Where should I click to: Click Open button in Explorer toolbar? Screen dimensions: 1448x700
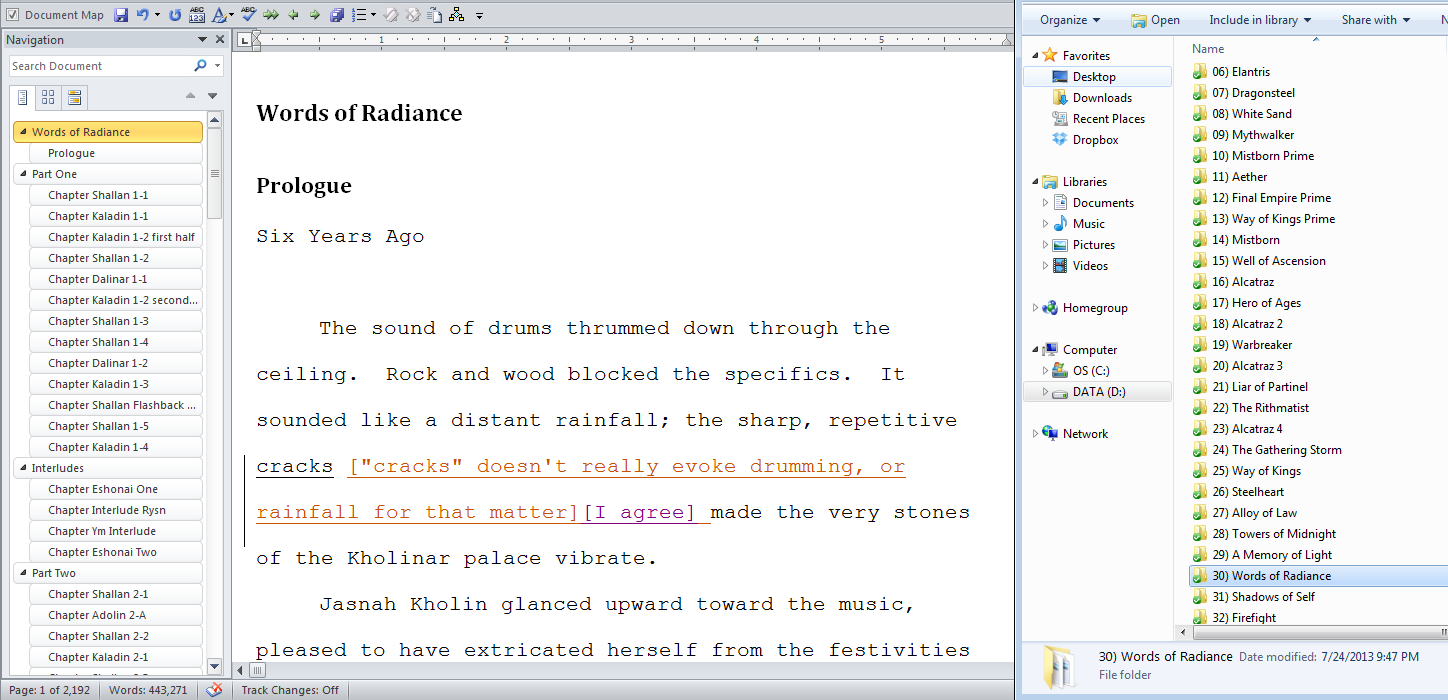[x=1155, y=20]
